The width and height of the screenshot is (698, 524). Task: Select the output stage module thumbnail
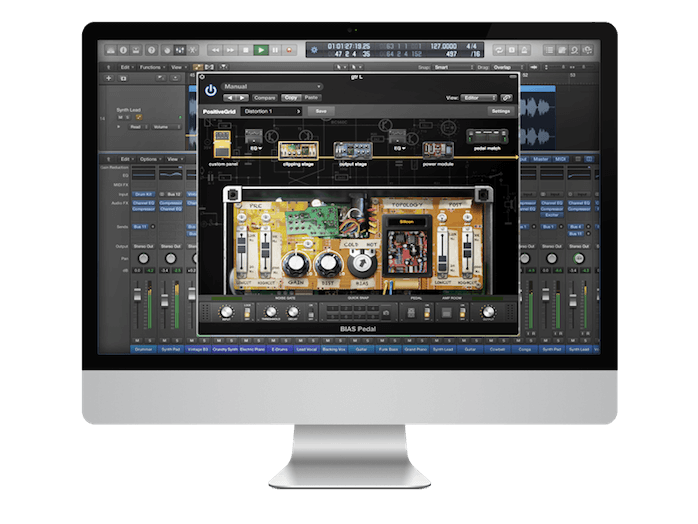point(353,150)
